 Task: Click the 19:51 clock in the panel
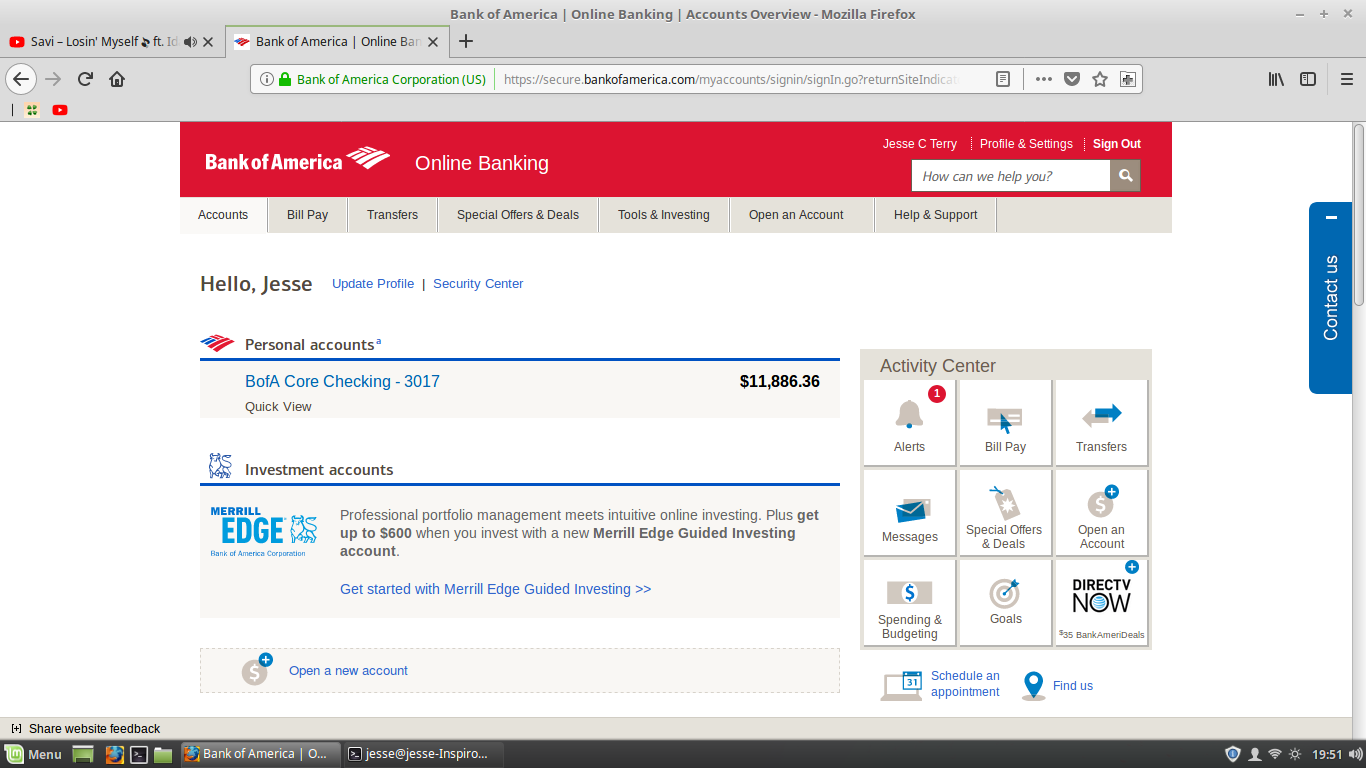point(1326,754)
